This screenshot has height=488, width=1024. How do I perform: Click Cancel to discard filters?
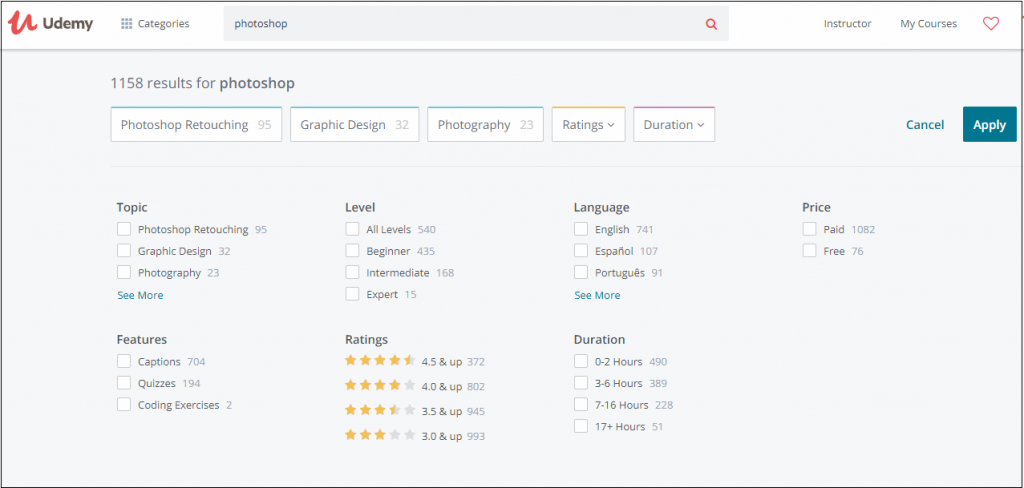coord(925,125)
